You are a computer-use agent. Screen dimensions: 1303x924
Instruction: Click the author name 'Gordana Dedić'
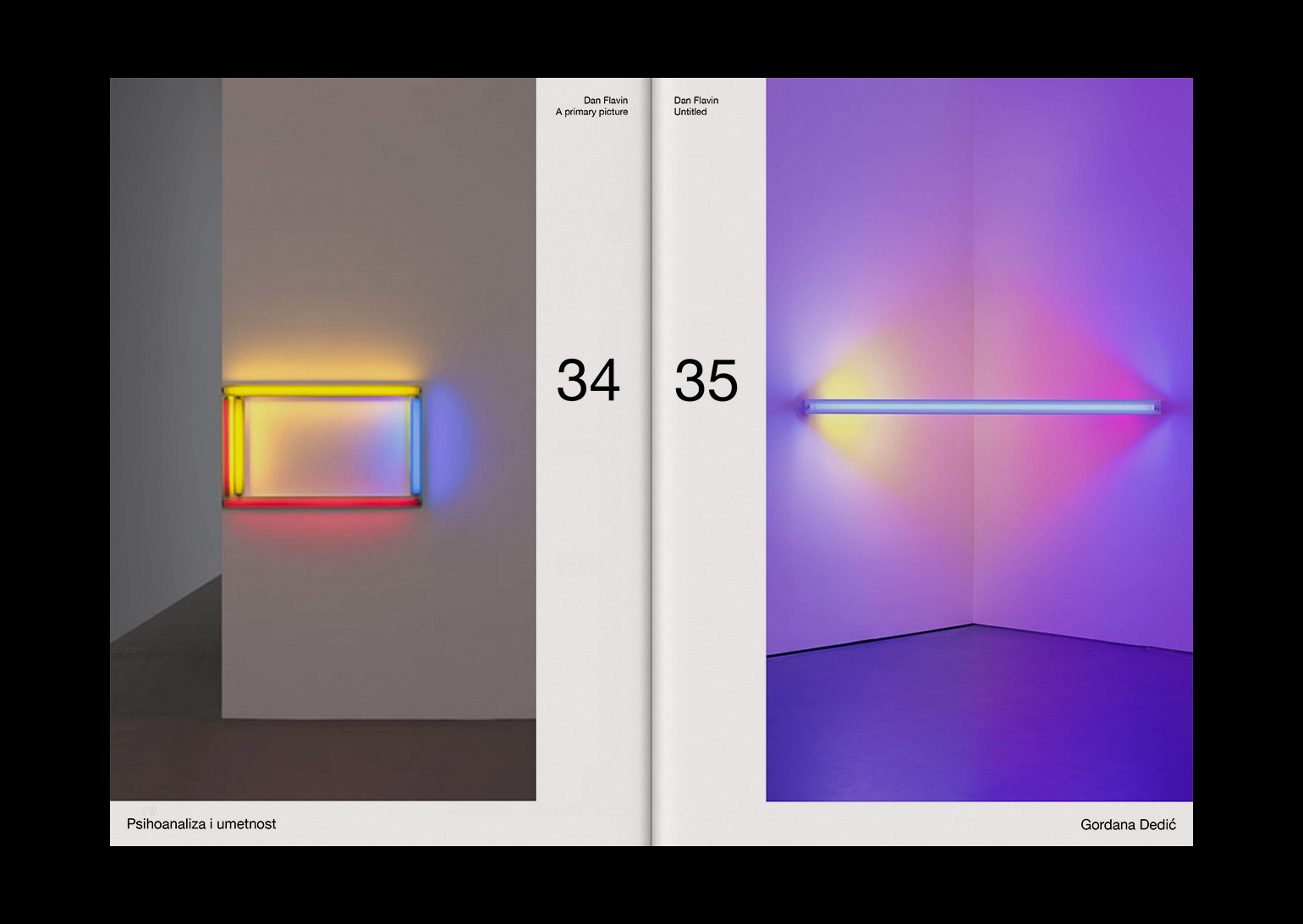click(1128, 825)
